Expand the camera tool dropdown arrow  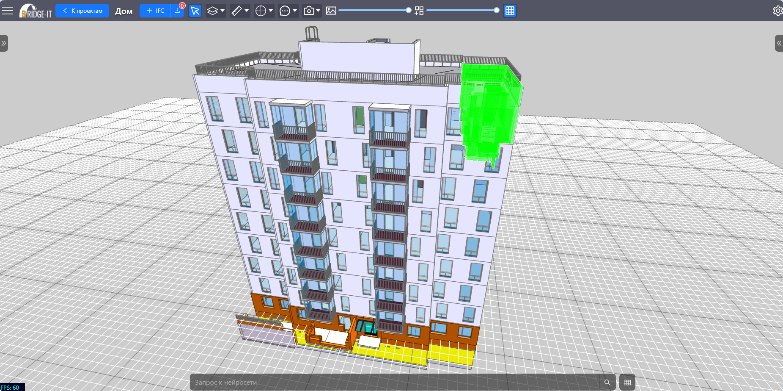(x=319, y=10)
